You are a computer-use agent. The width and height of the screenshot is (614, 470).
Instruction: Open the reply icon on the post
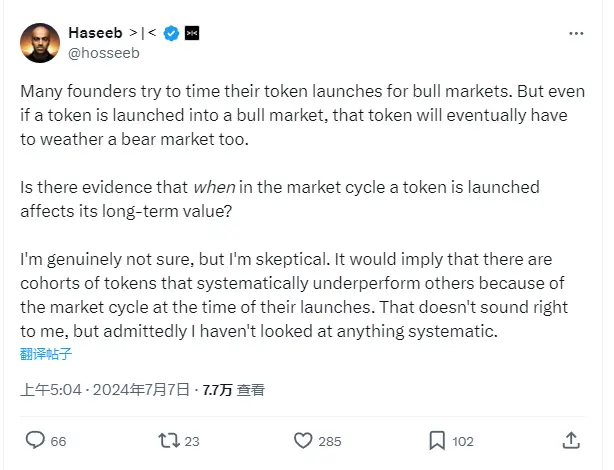[x=35, y=440]
